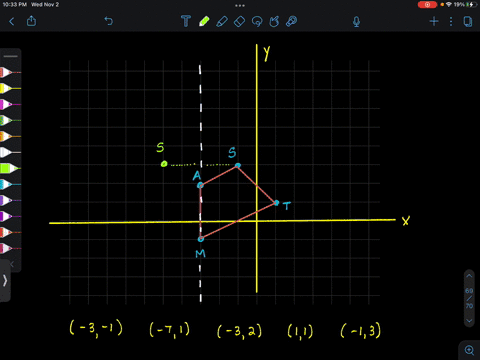Image resolution: width=480 pixels, height=360 pixels.
Task: Tap the handwritten (-3,-1) coordinate
Action: [x=96, y=329]
